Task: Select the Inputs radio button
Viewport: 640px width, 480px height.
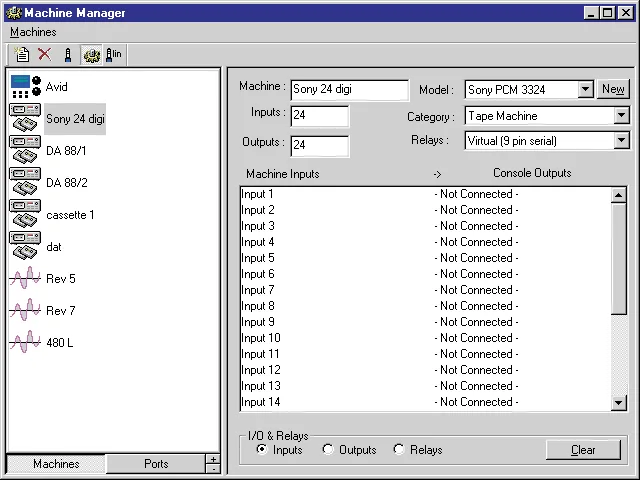Action: pos(262,449)
